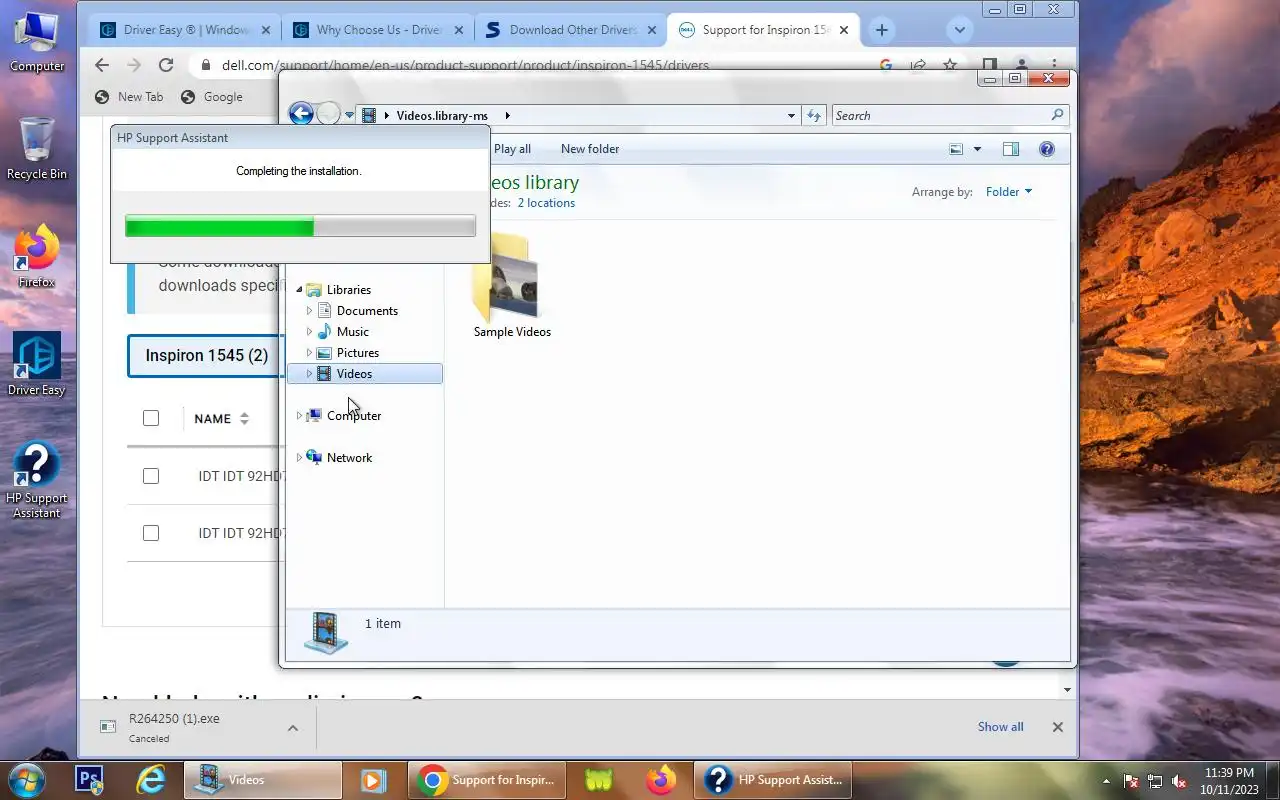
Task: Select the Support for Inspiron tab
Action: coord(763,30)
